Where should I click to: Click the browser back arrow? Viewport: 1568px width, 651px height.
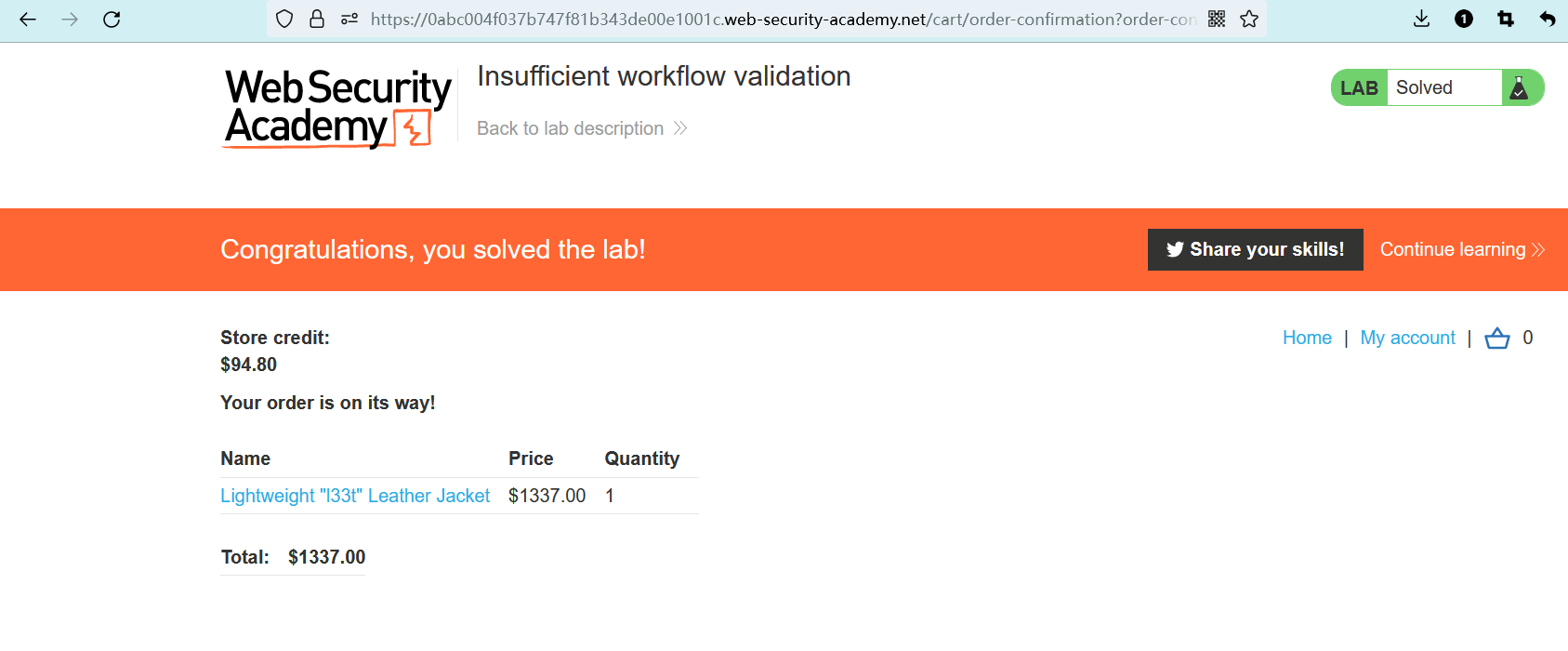[28, 20]
